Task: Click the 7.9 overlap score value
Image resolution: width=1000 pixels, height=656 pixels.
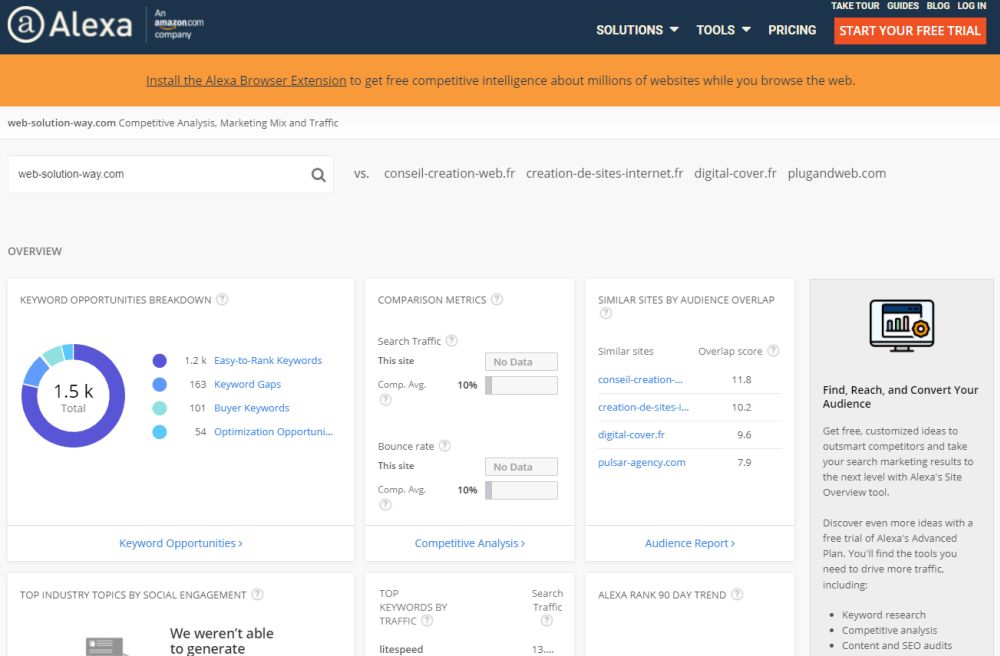Action: [744, 462]
